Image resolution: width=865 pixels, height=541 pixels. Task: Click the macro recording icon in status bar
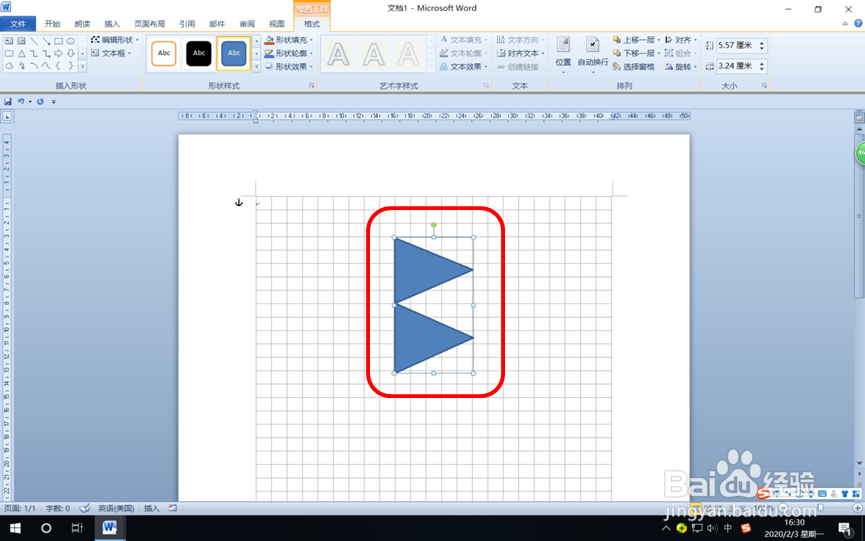(x=173, y=508)
